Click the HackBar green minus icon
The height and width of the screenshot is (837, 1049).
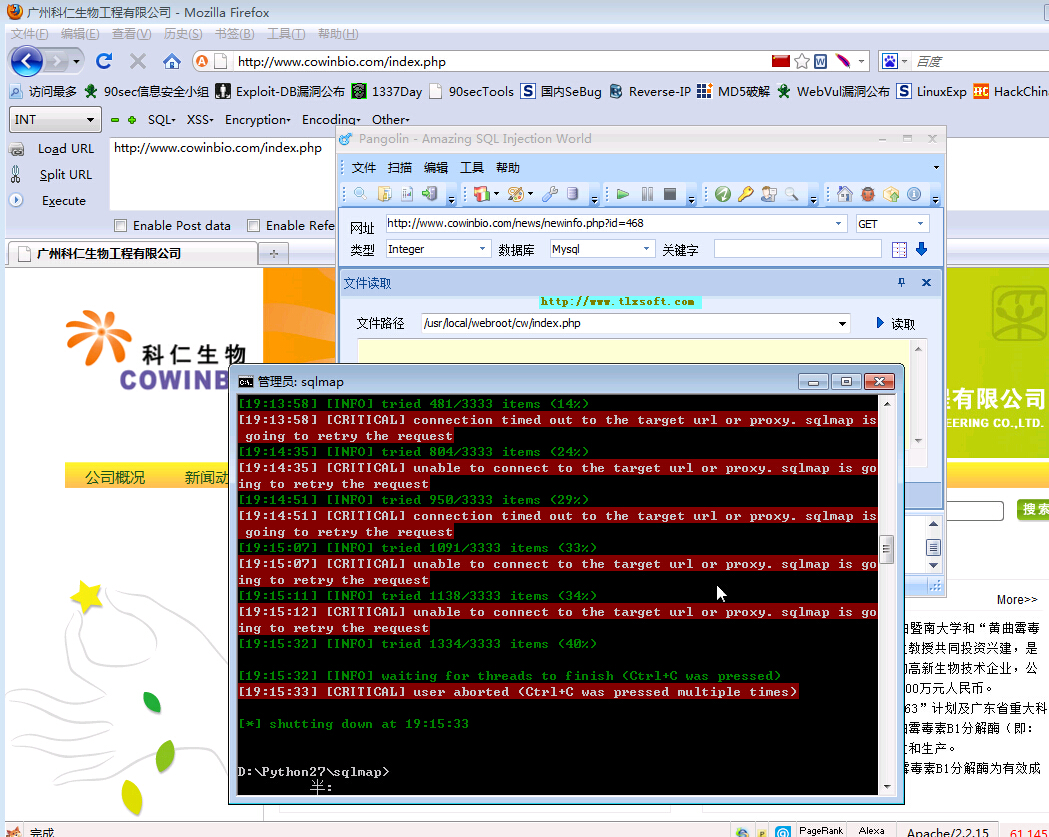tap(115, 120)
